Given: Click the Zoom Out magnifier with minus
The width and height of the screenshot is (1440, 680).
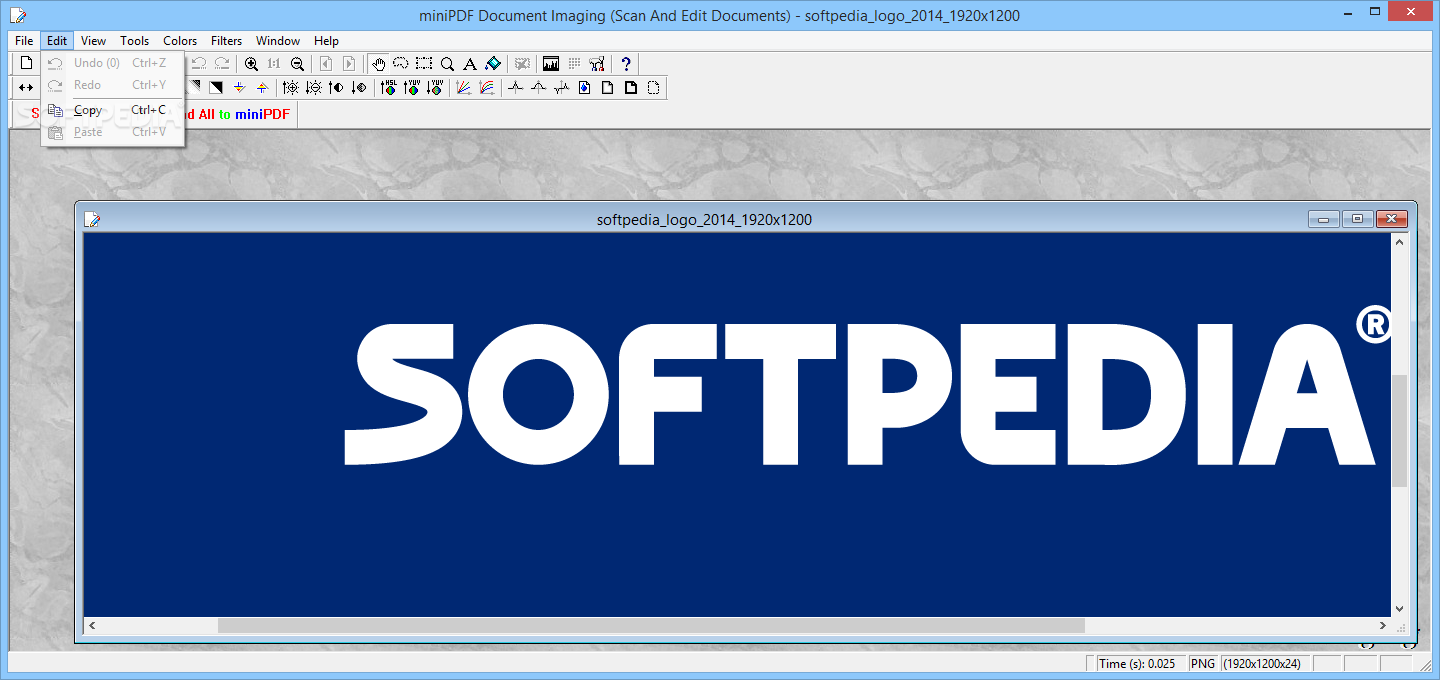Looking at the screenshot, I should [x=297, y=63].
